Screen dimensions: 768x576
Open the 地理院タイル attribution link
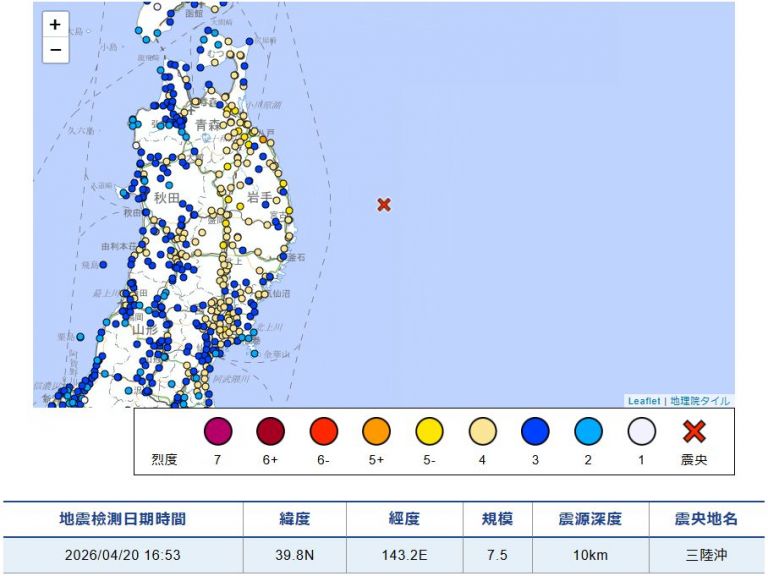click(700, 401)
